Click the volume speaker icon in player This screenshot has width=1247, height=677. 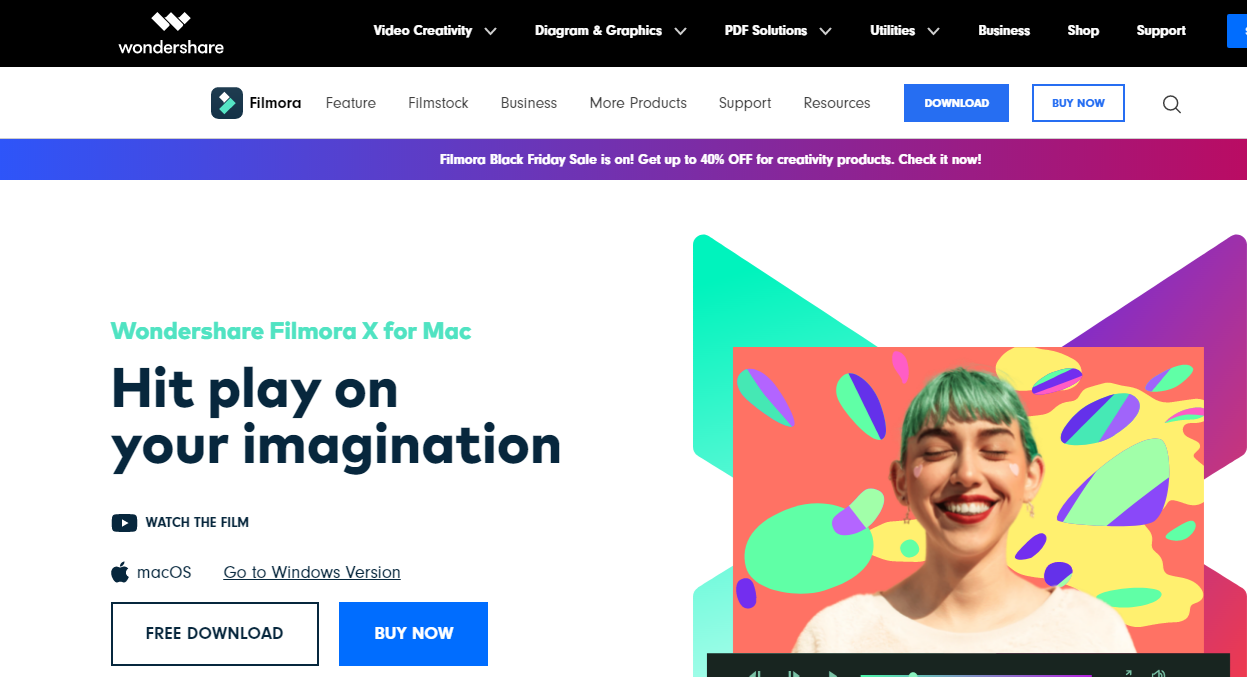[1158, 673]
